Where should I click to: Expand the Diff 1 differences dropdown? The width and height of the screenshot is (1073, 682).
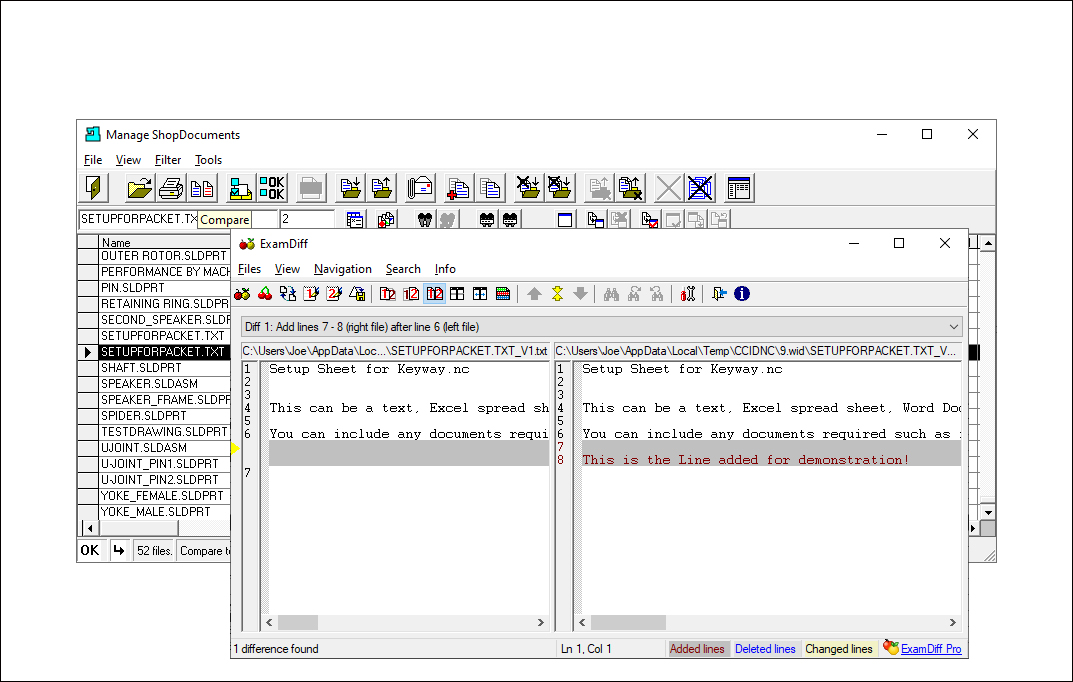pyautogui.click(x=953, y=327)
